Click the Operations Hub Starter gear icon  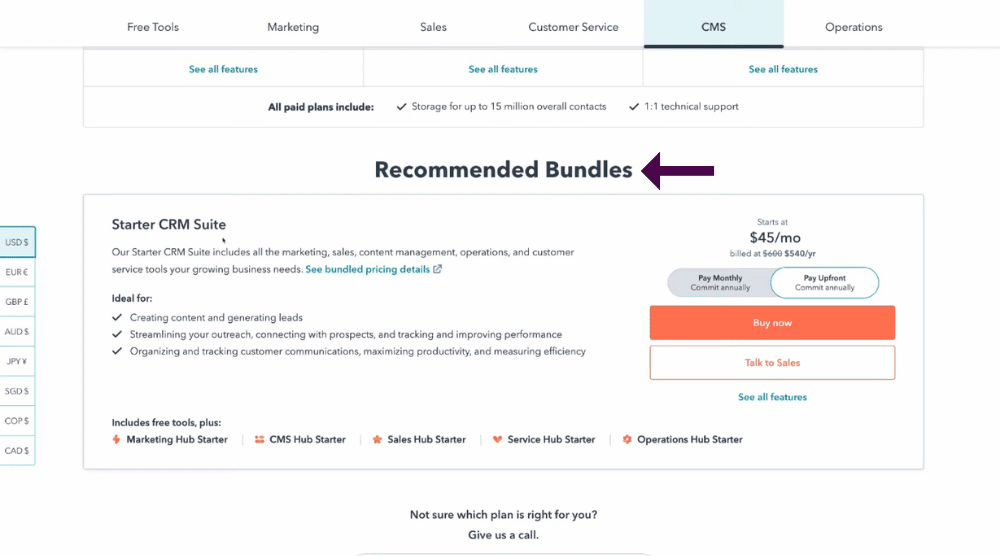pyautogui.click(x=627, y=439)
